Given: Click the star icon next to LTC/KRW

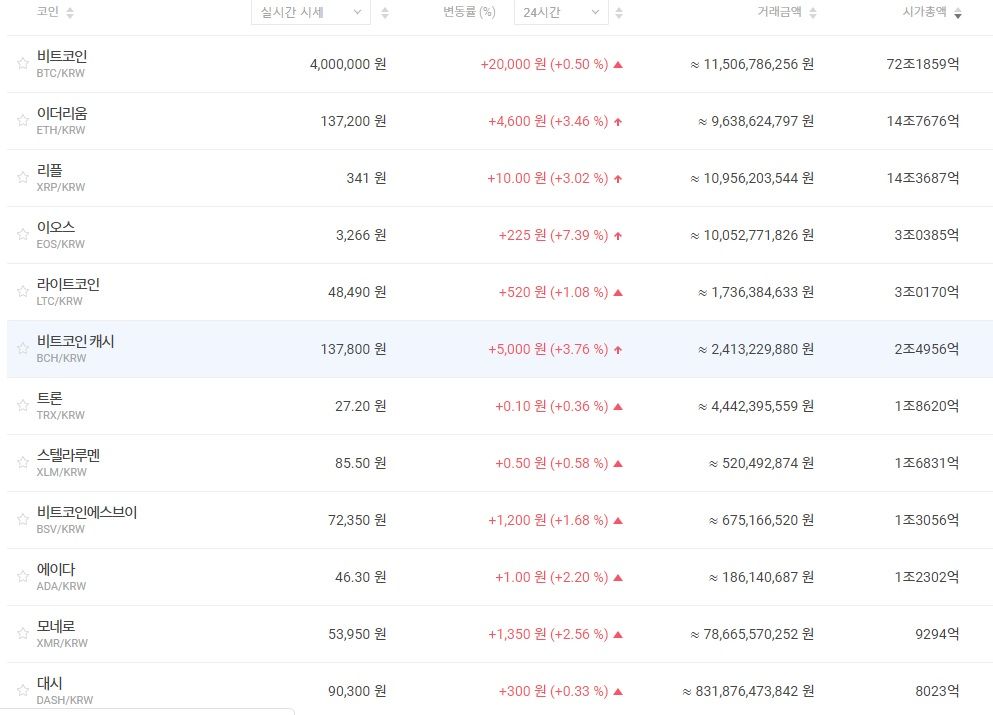Looking at the screenshot, I should tap(22, 292).
